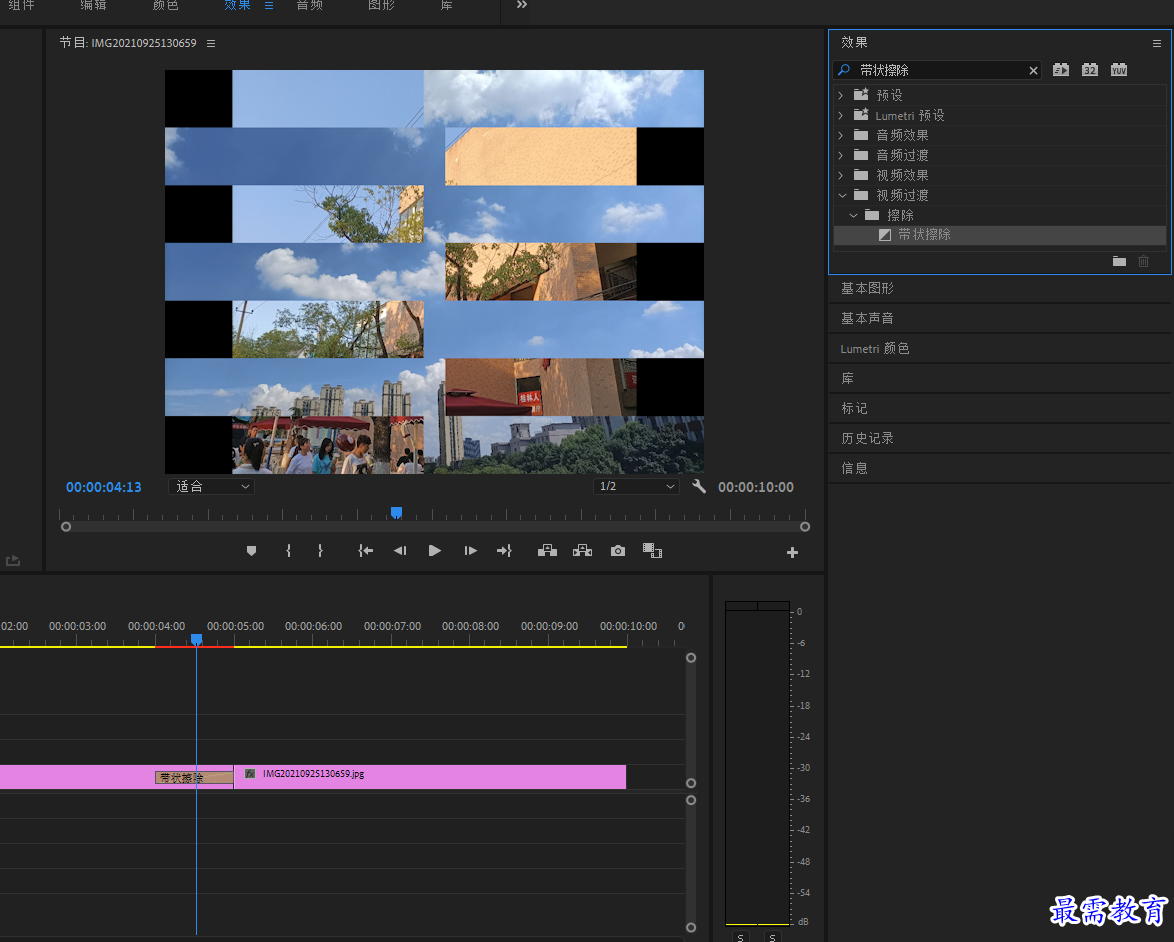Click the zoom scroll bar right handle

click(x=805, y=527)
